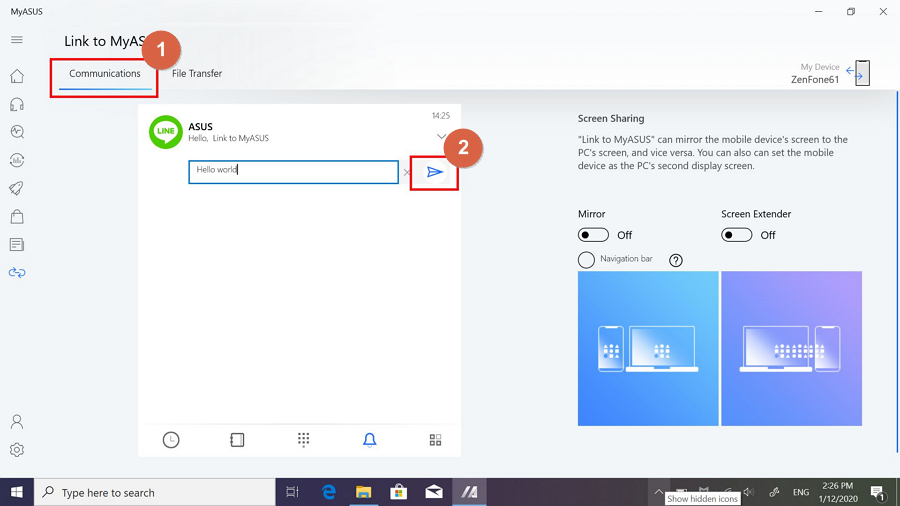The width and height of the screenshot is (900, 506).
Task: Click the taskbar search box
Action: point(155,492)
